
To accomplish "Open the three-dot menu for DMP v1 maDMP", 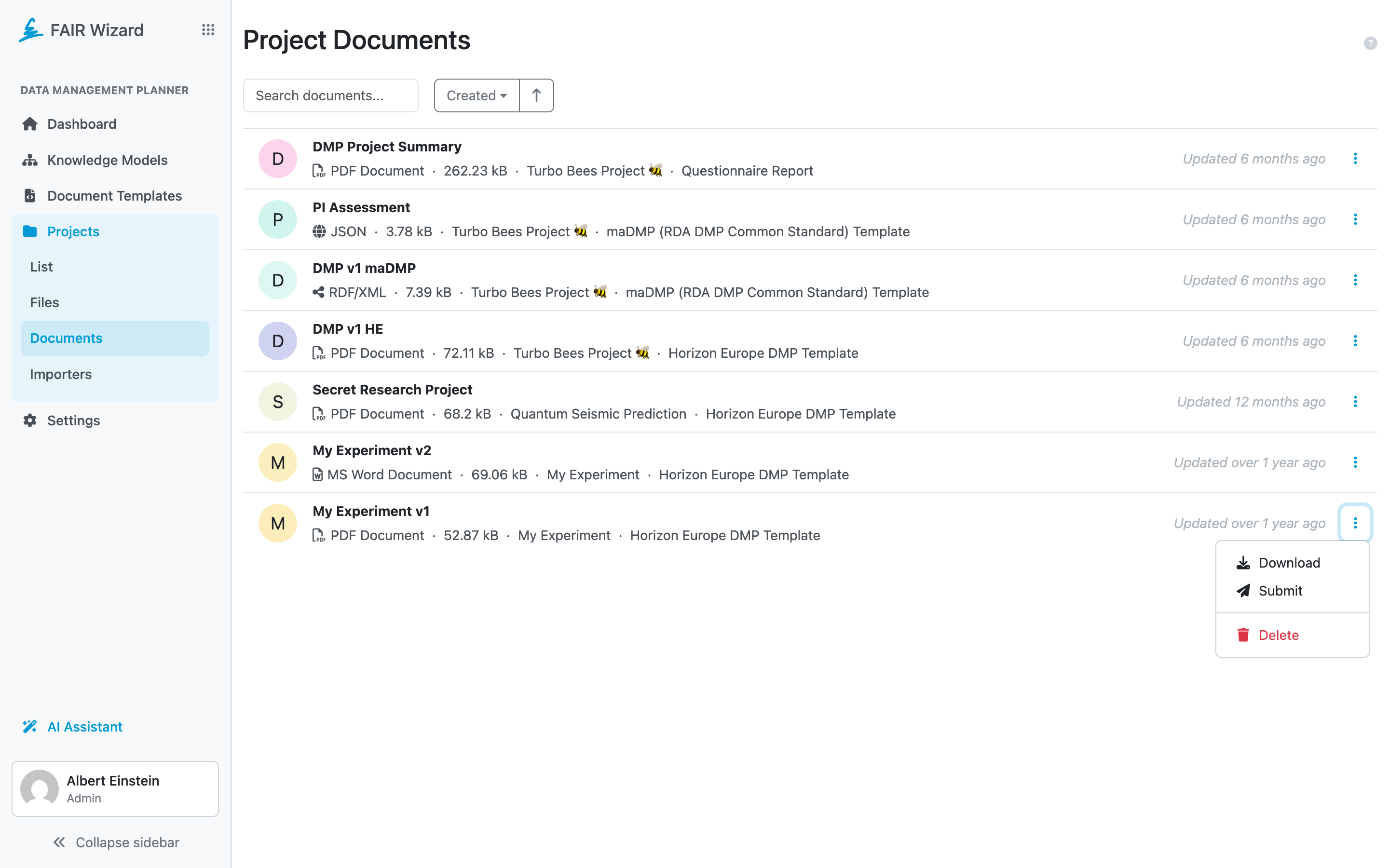I will (1355, 280).
